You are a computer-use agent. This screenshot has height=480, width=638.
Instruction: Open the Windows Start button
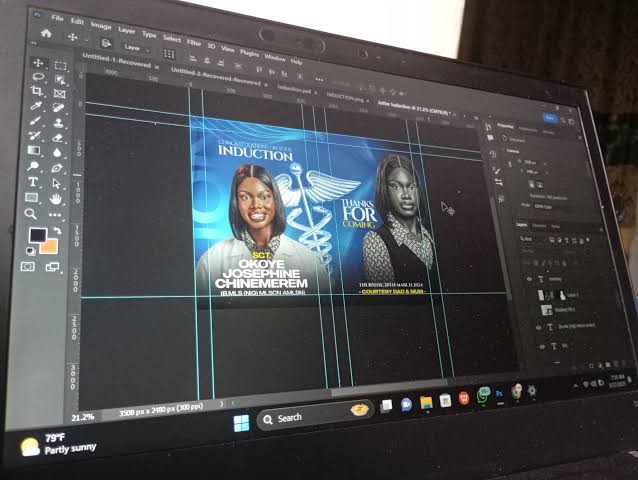click(x=241, y=423)
